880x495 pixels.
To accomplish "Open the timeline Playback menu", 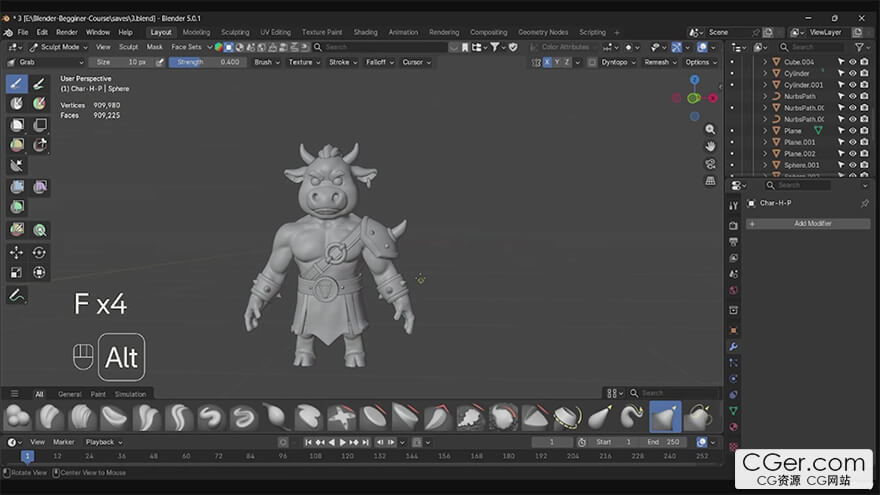I will point(104,442).
